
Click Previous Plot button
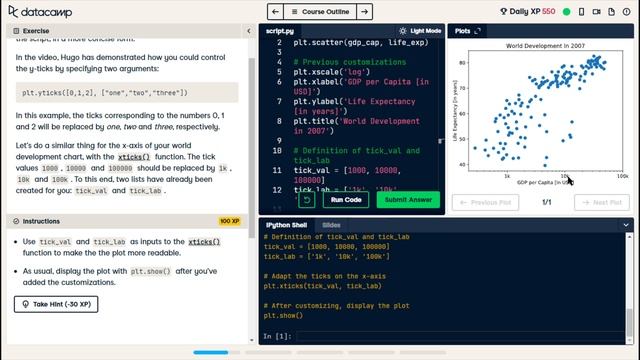(485, 202)
